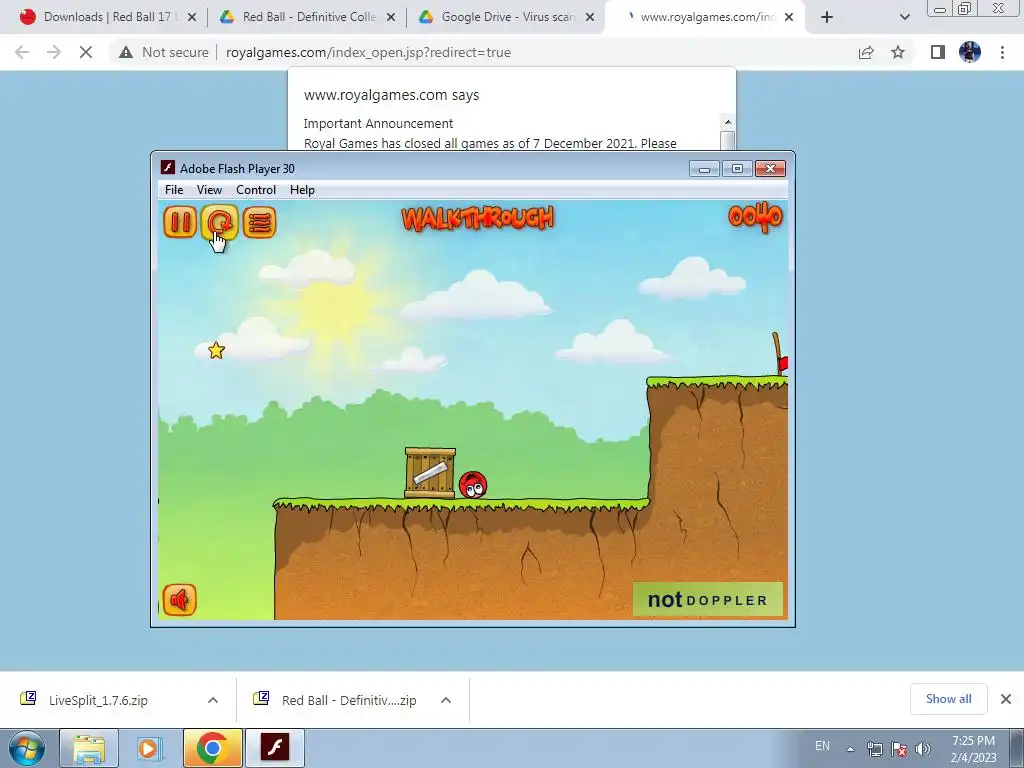Click the network tray icon
This screenshot has width=1024, height=768.
(x=874, y=749)
